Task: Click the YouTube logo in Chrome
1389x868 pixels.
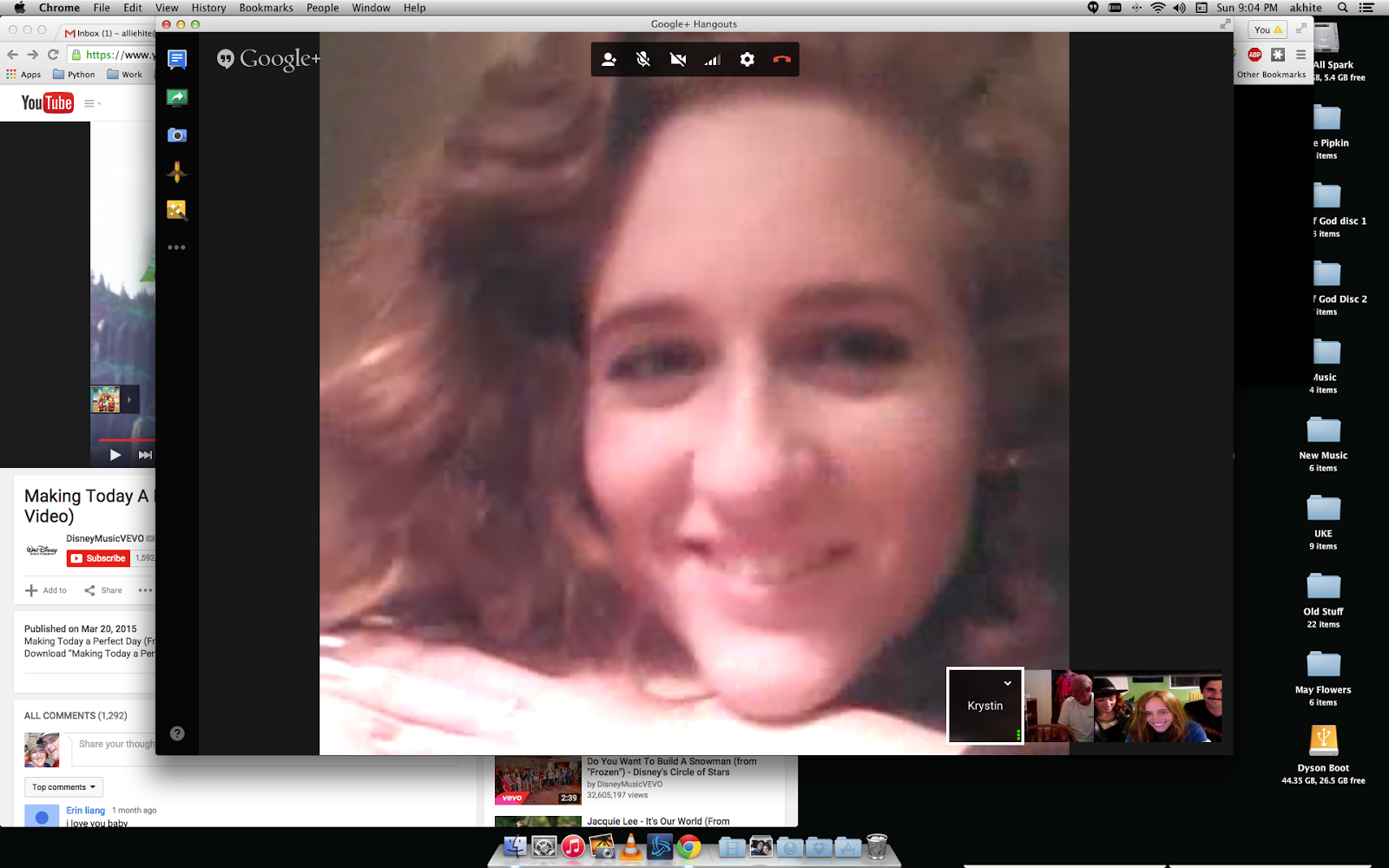Action: pos(47,103)
